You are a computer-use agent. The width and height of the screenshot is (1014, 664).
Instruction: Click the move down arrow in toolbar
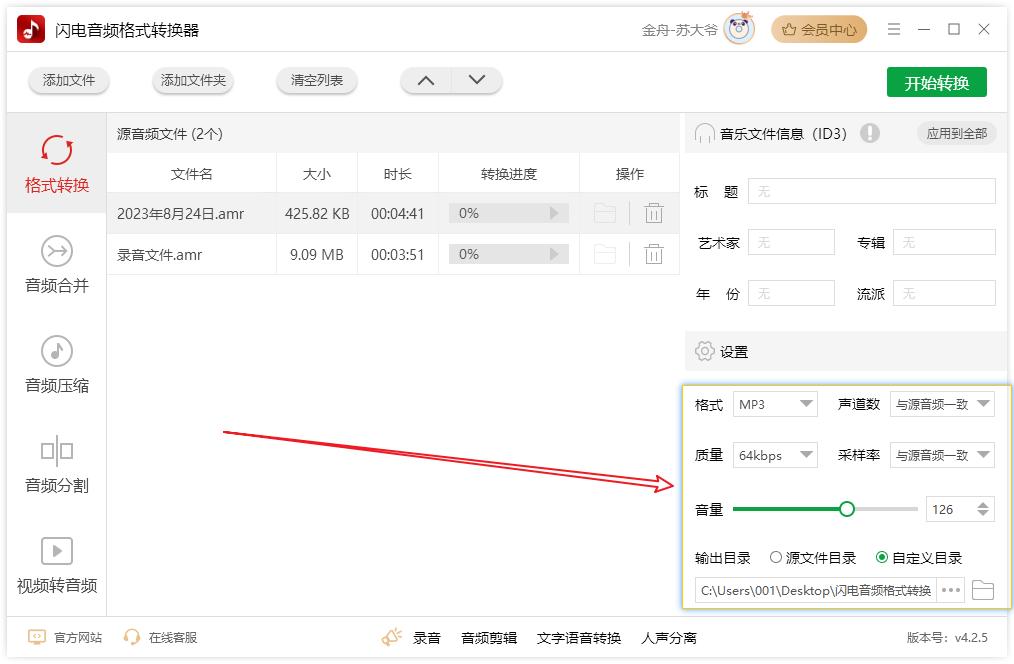(x=477, y=81)
